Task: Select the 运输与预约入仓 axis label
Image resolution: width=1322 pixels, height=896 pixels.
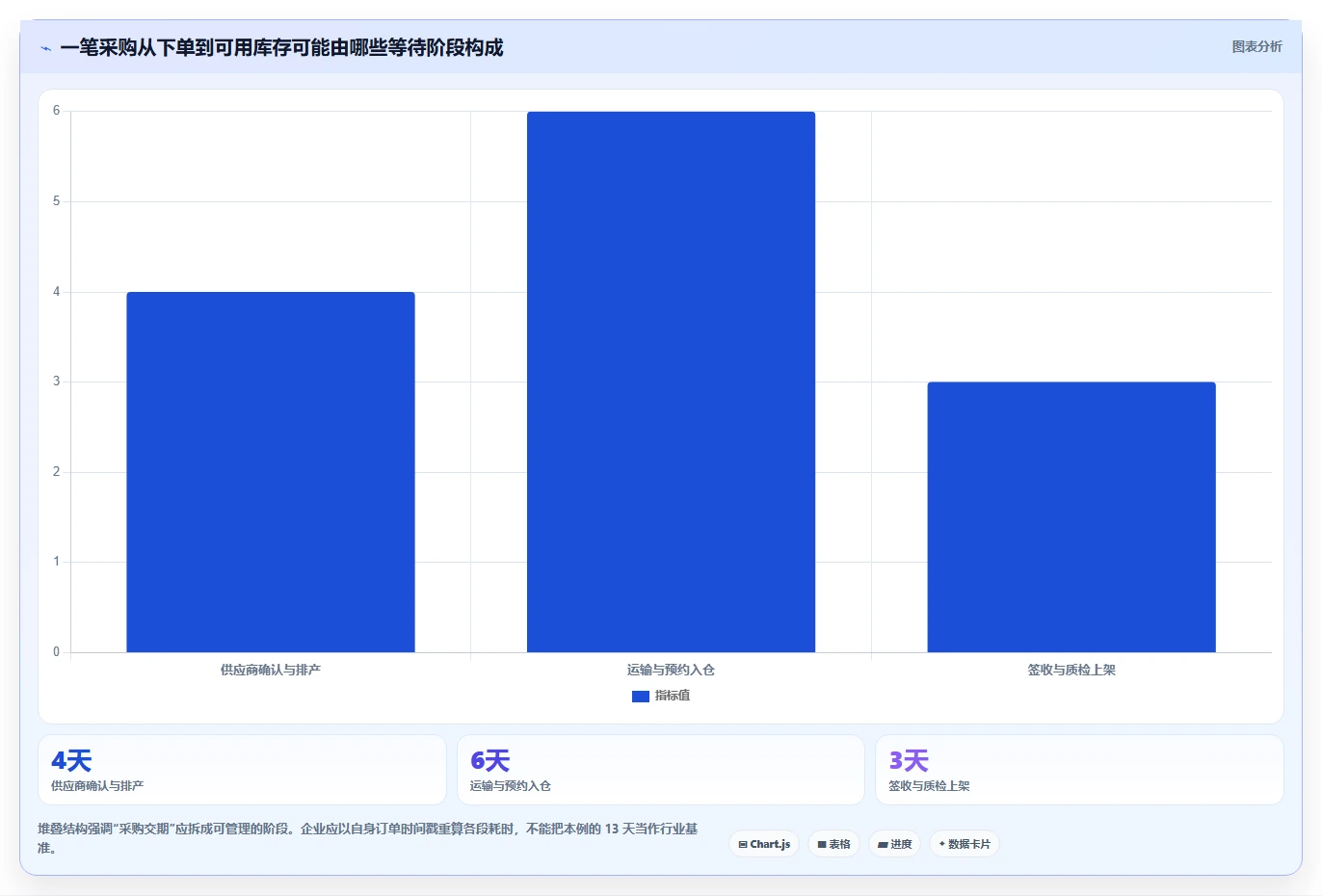Action: pos(671,670)
